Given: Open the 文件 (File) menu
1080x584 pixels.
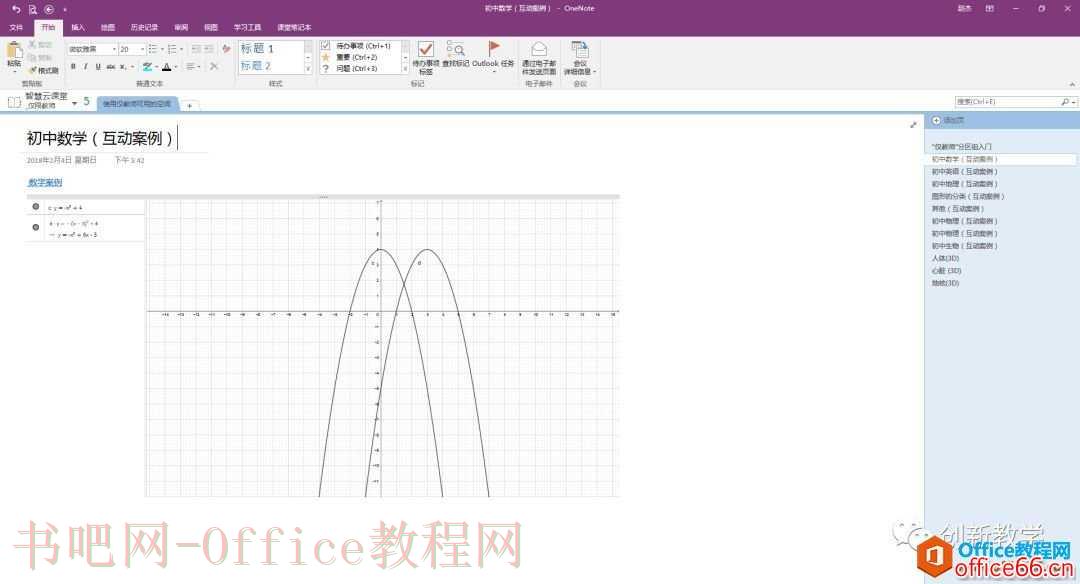Looking at the screenshot, I should point(16,28).
